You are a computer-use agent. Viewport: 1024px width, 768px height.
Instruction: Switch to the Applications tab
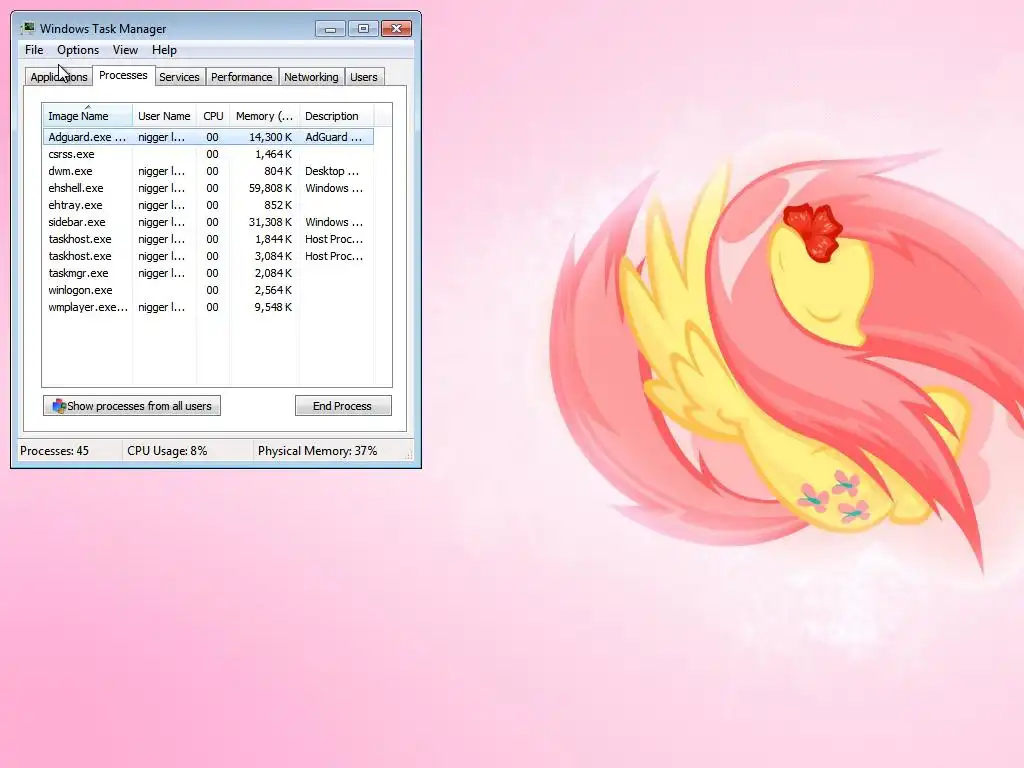coord(59,76)
